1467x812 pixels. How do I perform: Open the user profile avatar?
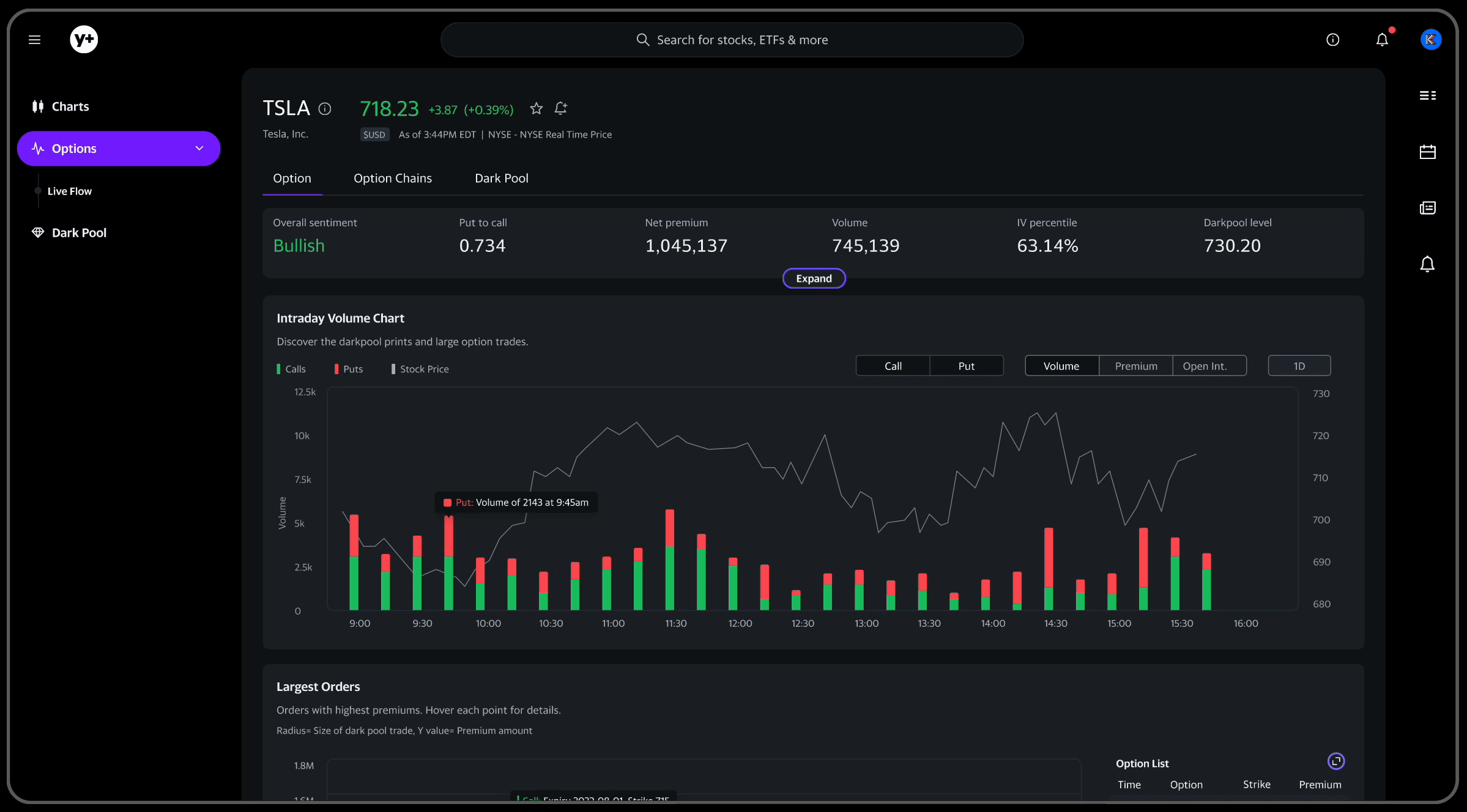[1430, 40]
